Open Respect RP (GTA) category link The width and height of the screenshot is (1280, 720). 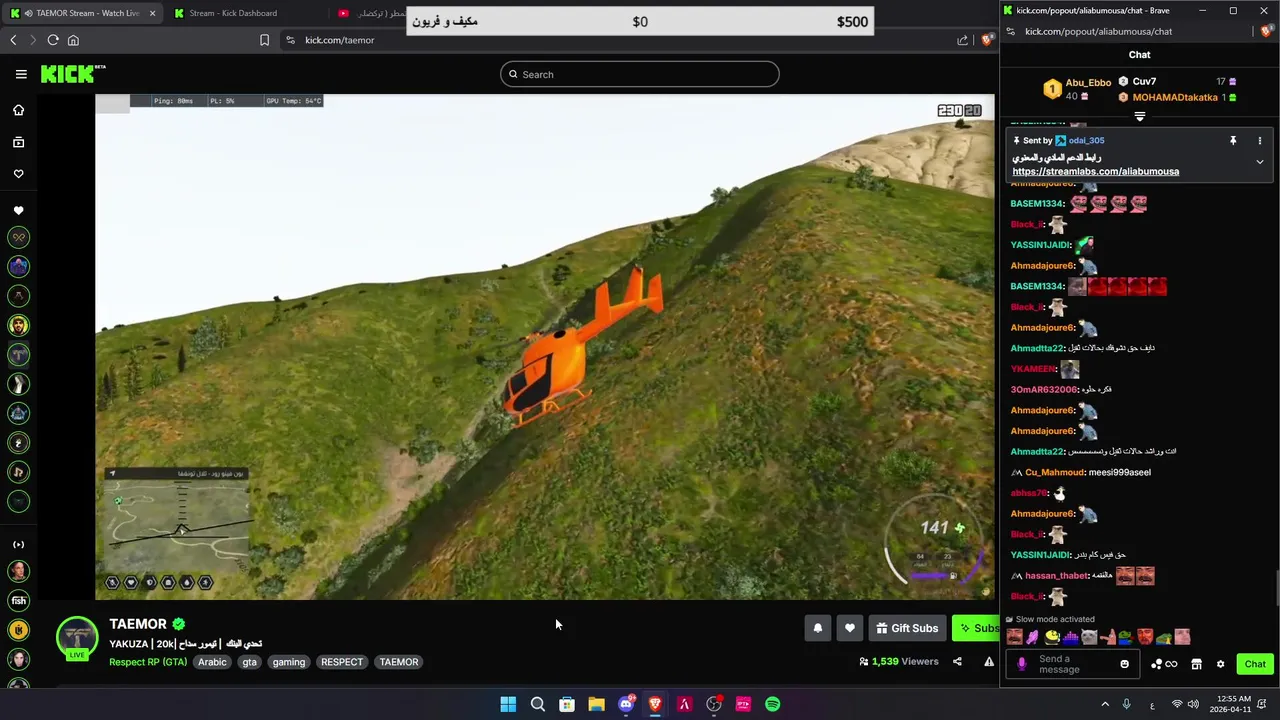(x=148, y=662)
